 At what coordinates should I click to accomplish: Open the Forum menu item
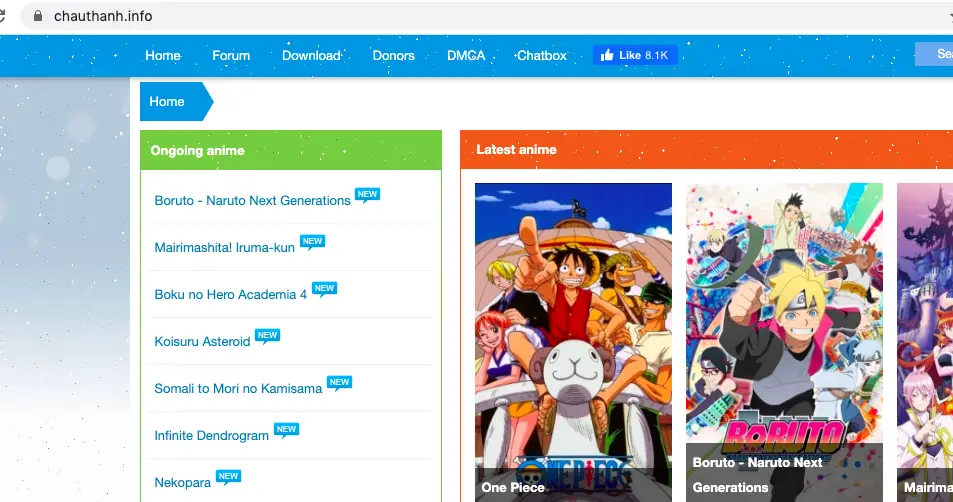click(x=231, y=55)
